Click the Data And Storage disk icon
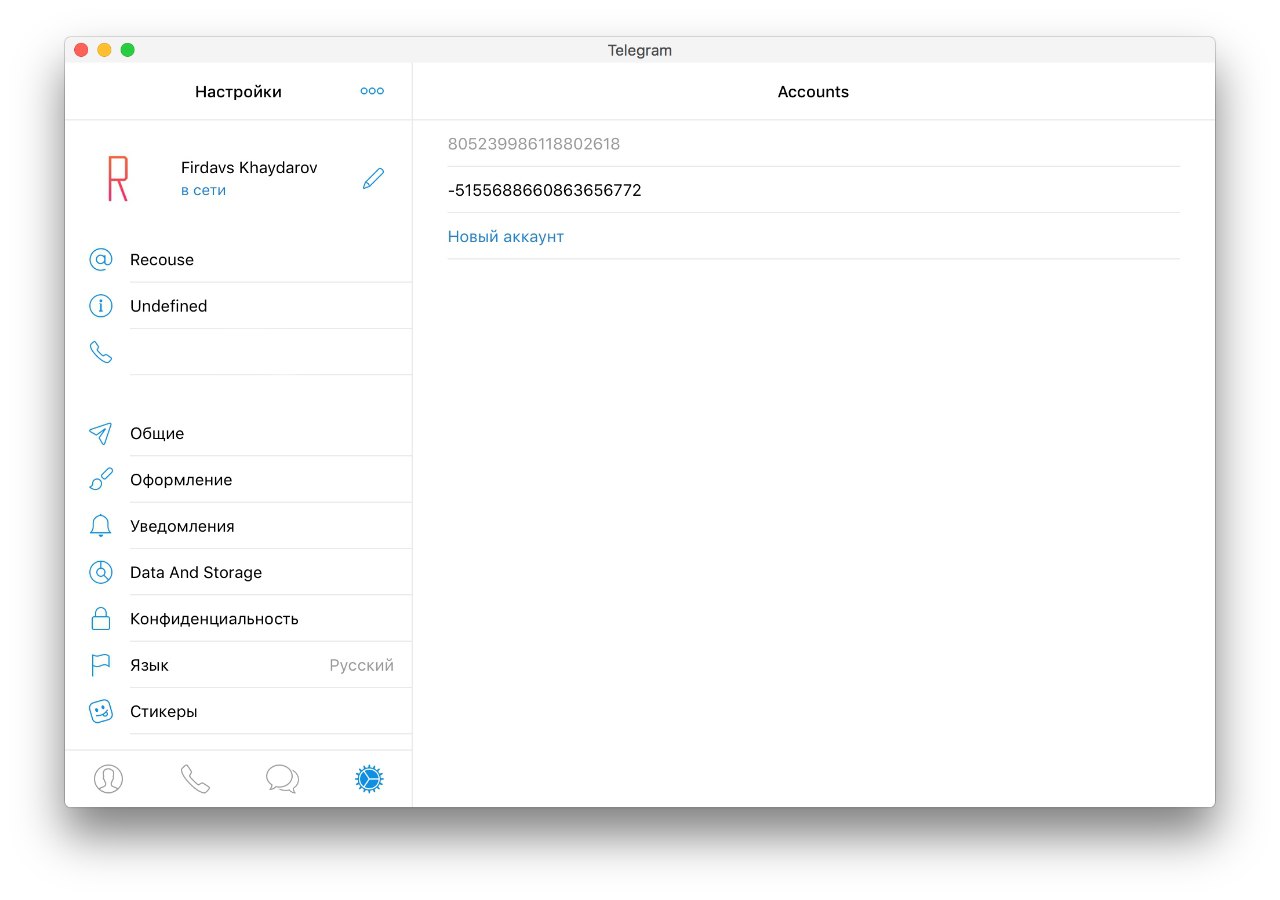Image resolution: width=1280 pixels, height=900 pixels. [x=101, y=572]
